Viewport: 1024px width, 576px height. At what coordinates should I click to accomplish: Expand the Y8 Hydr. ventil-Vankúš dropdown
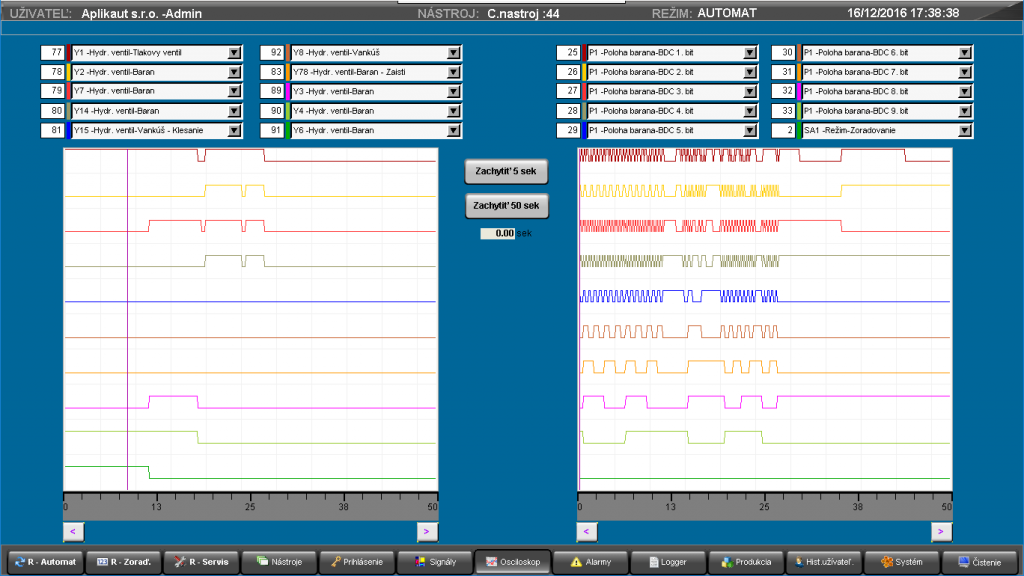454,53
